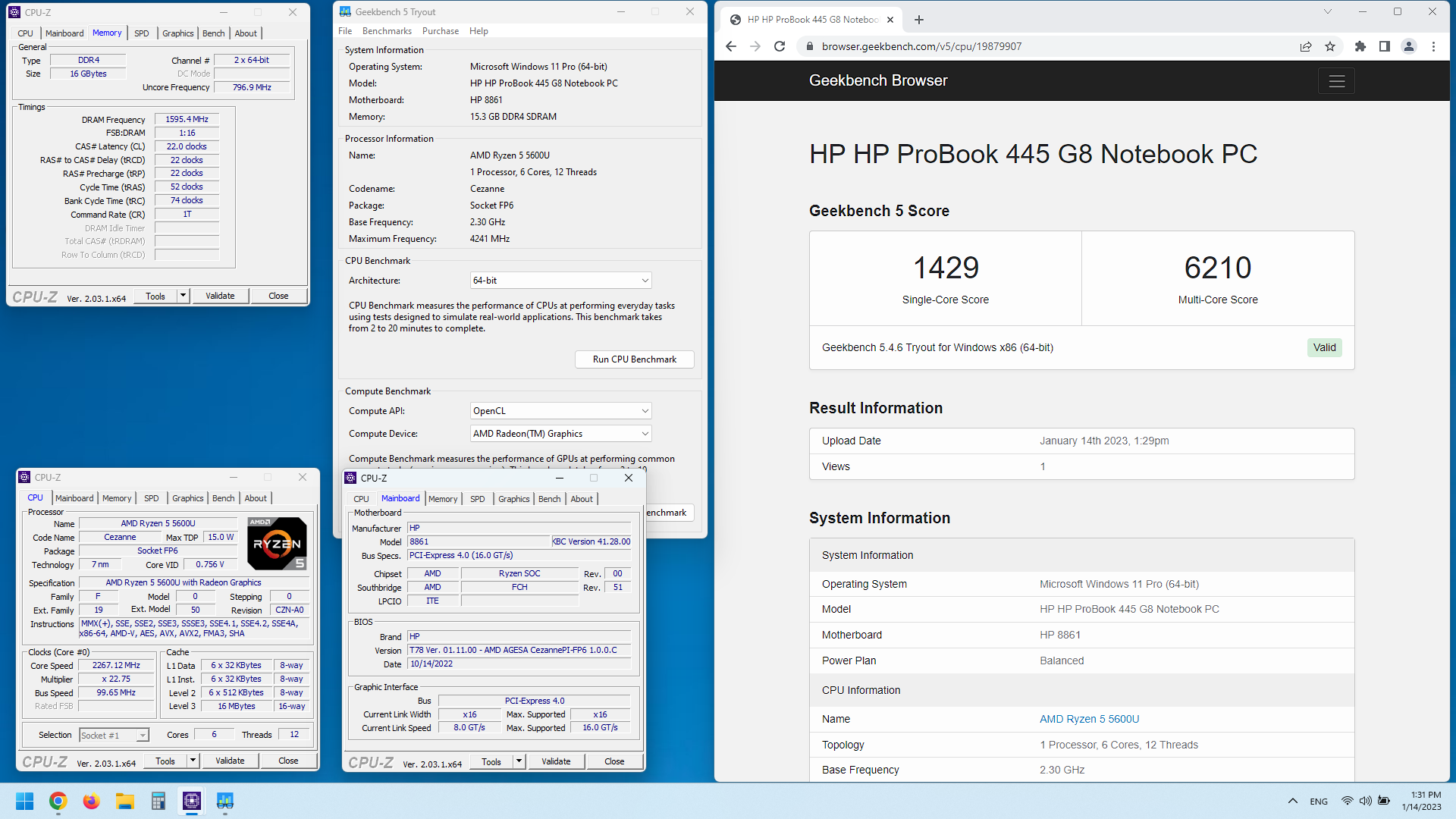The width and height of the screenshot is (1456, 819).
Task: Open the share page icon in address bar
Action: [1306, 46]
